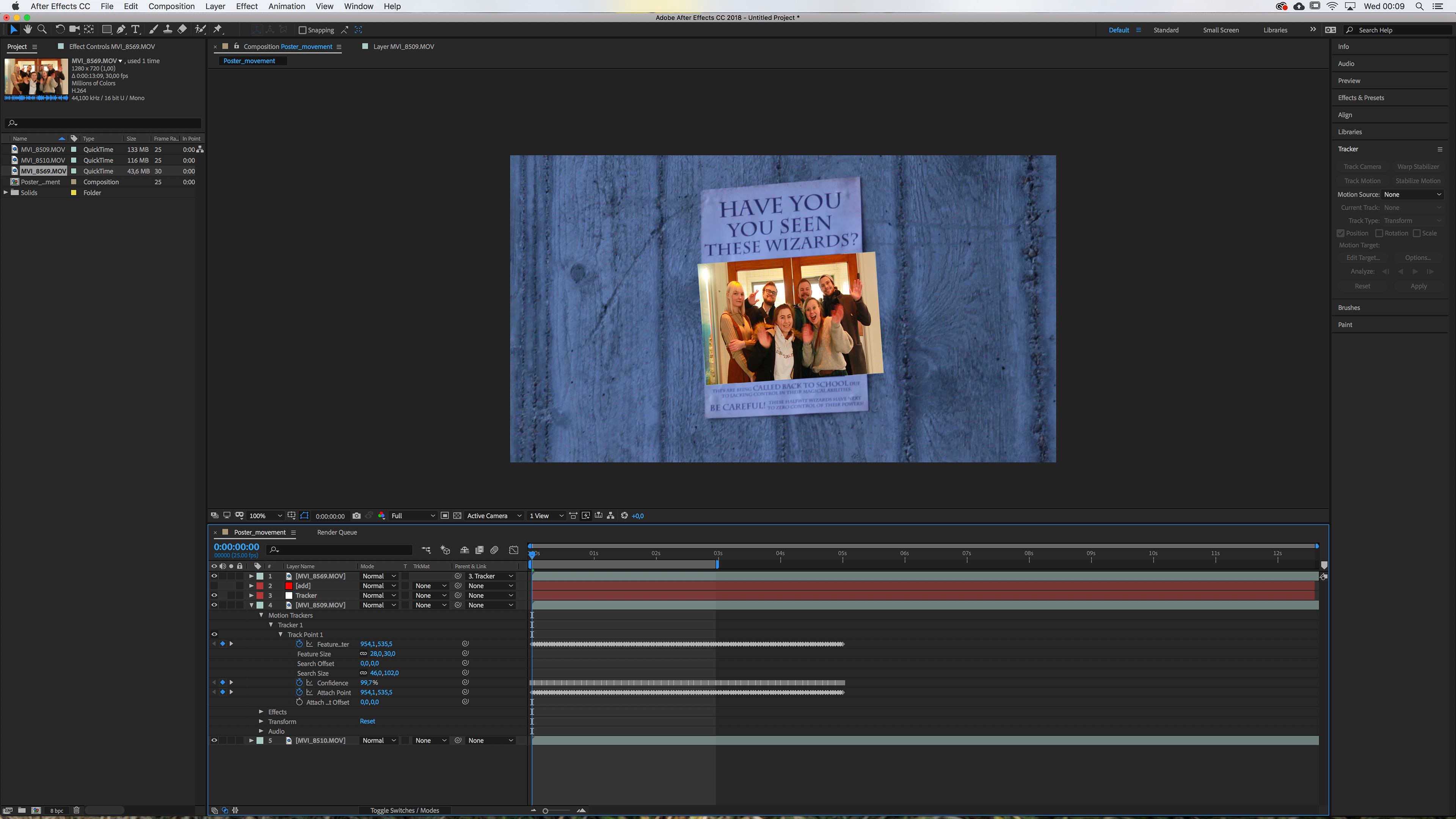The width and height of the screenshot is (1456, 819).
Task: Toggle visibility of MVI_8510.MOV layer
Action: pyautogui.click(x=214, y=741)
